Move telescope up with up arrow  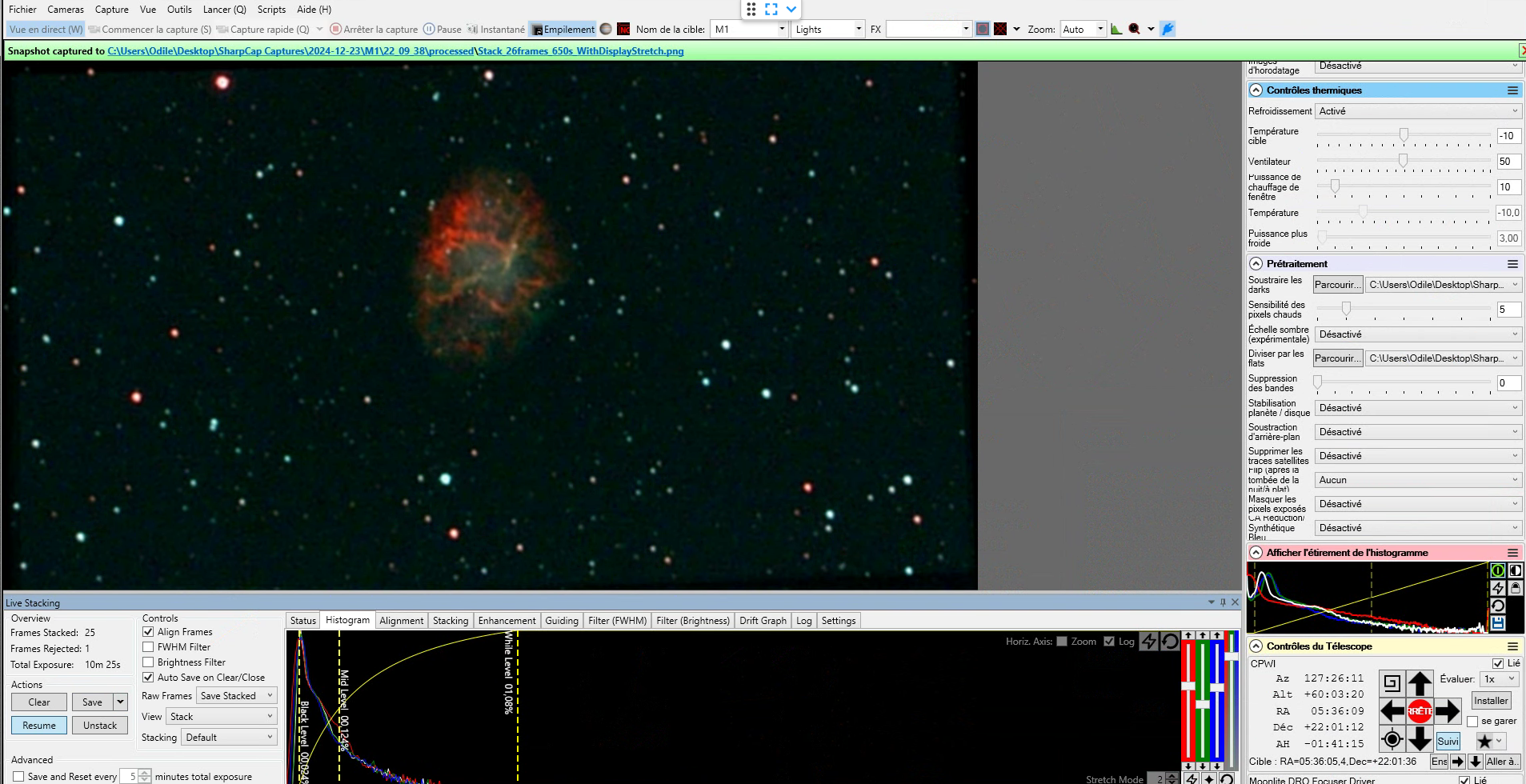click(1420, 683)
